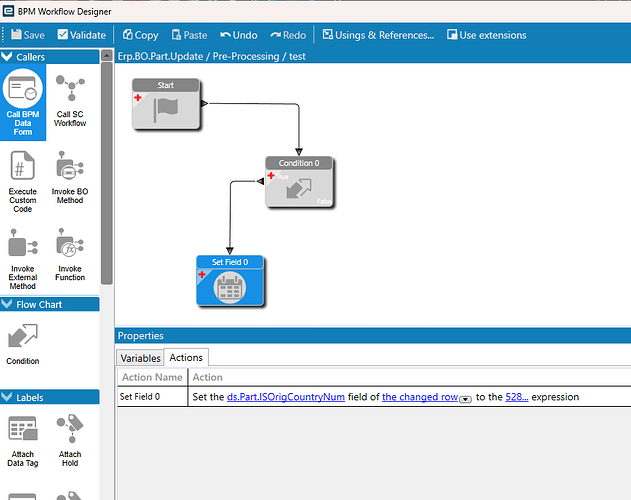Click red plus on Start node
This screenshot has width=631, height=500.
point(138,97)
